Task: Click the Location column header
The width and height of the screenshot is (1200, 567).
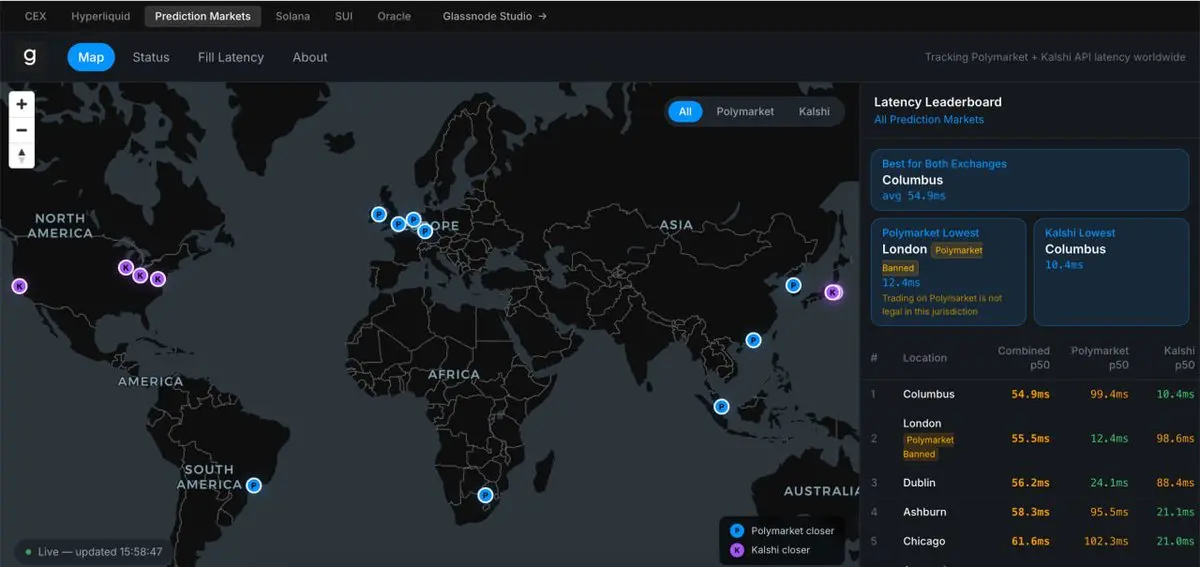Action: coord(925,358)
